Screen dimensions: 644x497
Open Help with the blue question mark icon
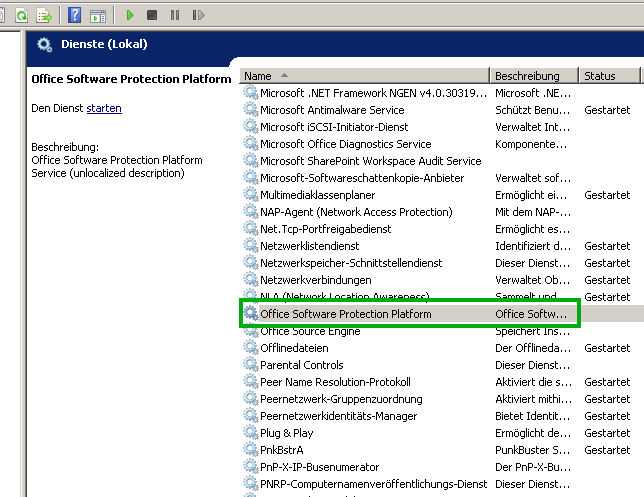click(74, 15)
